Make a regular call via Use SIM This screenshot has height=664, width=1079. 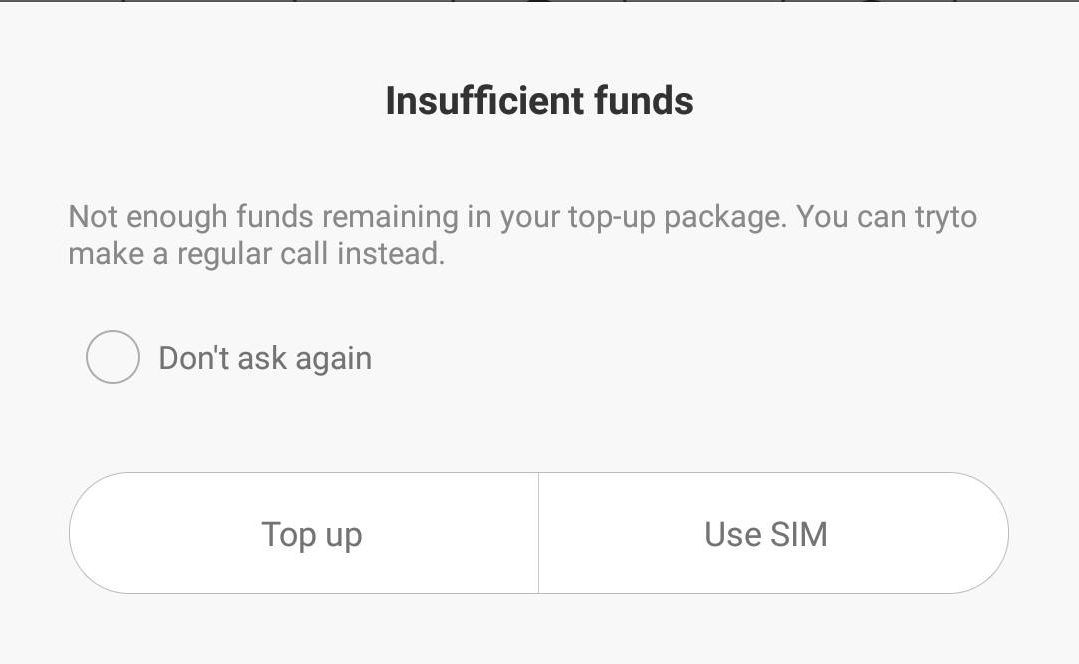[x=766, y=534]
